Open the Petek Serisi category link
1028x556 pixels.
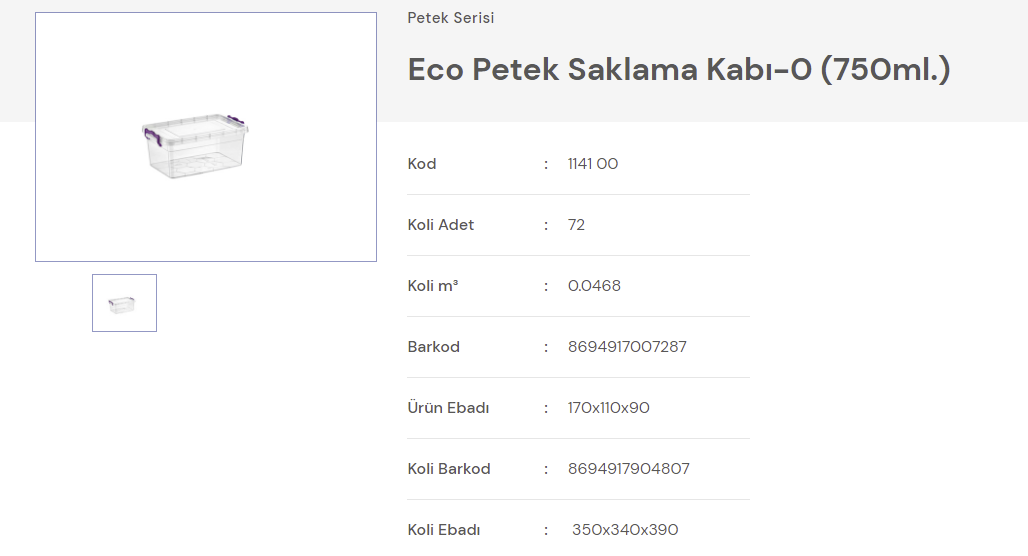451,18
